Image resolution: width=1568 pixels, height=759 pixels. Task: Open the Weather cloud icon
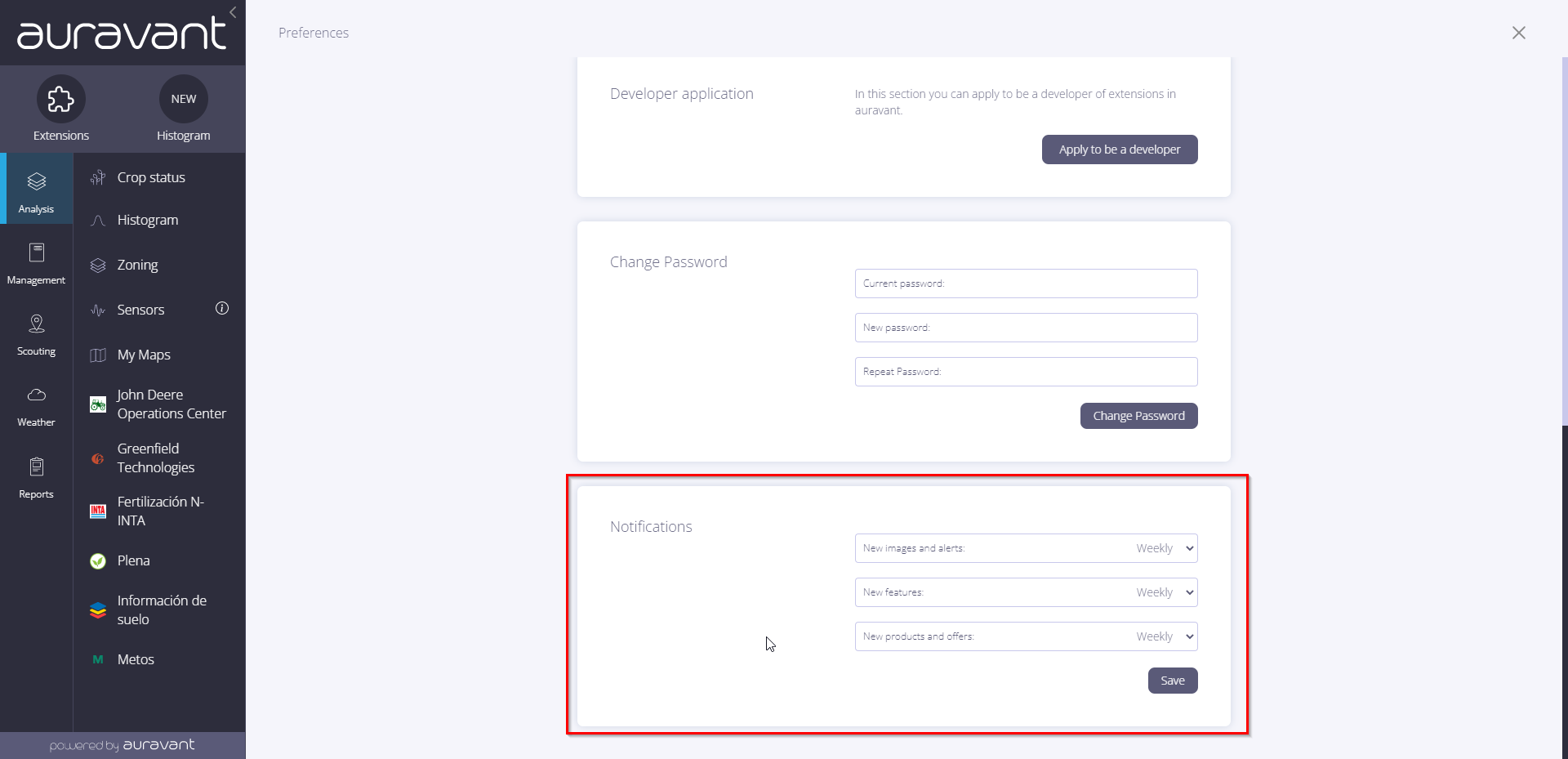pyautogui.click(x=37, y=395)
